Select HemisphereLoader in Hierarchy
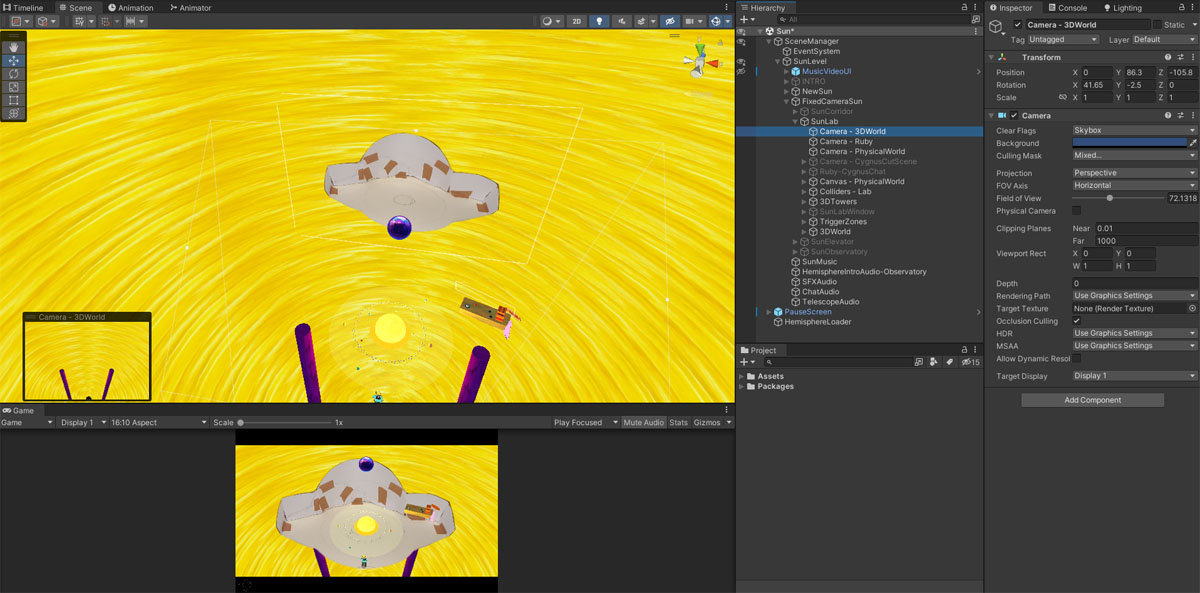Viewport: 1200px width, 593px height. (x=817, y=322)
